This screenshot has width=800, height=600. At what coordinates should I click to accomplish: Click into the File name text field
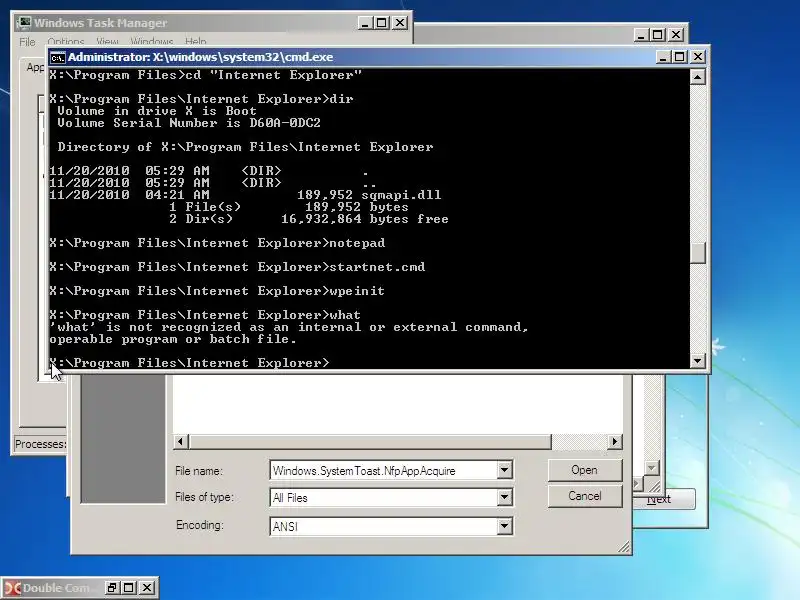point(384,470)
